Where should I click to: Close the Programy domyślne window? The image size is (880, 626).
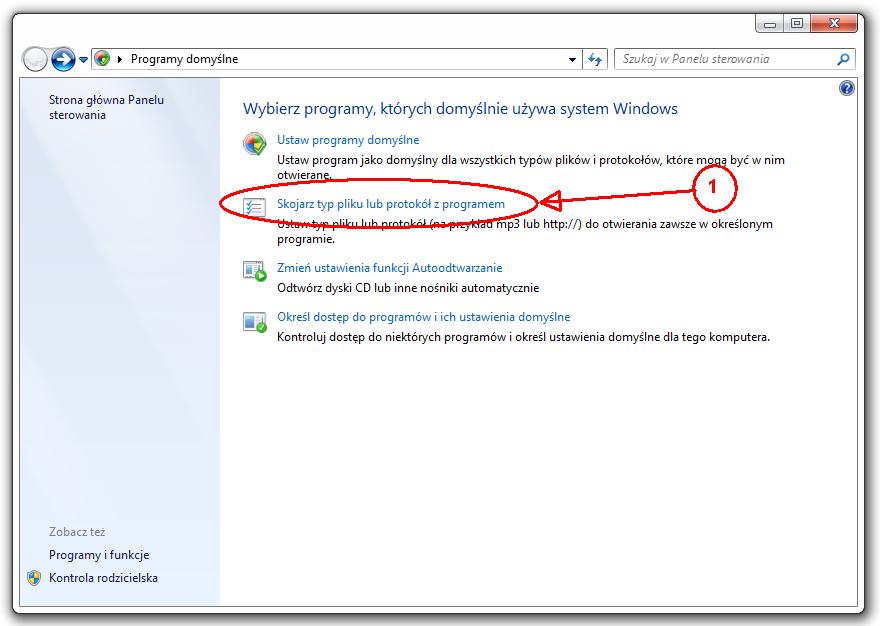click(x=833, y=24)
